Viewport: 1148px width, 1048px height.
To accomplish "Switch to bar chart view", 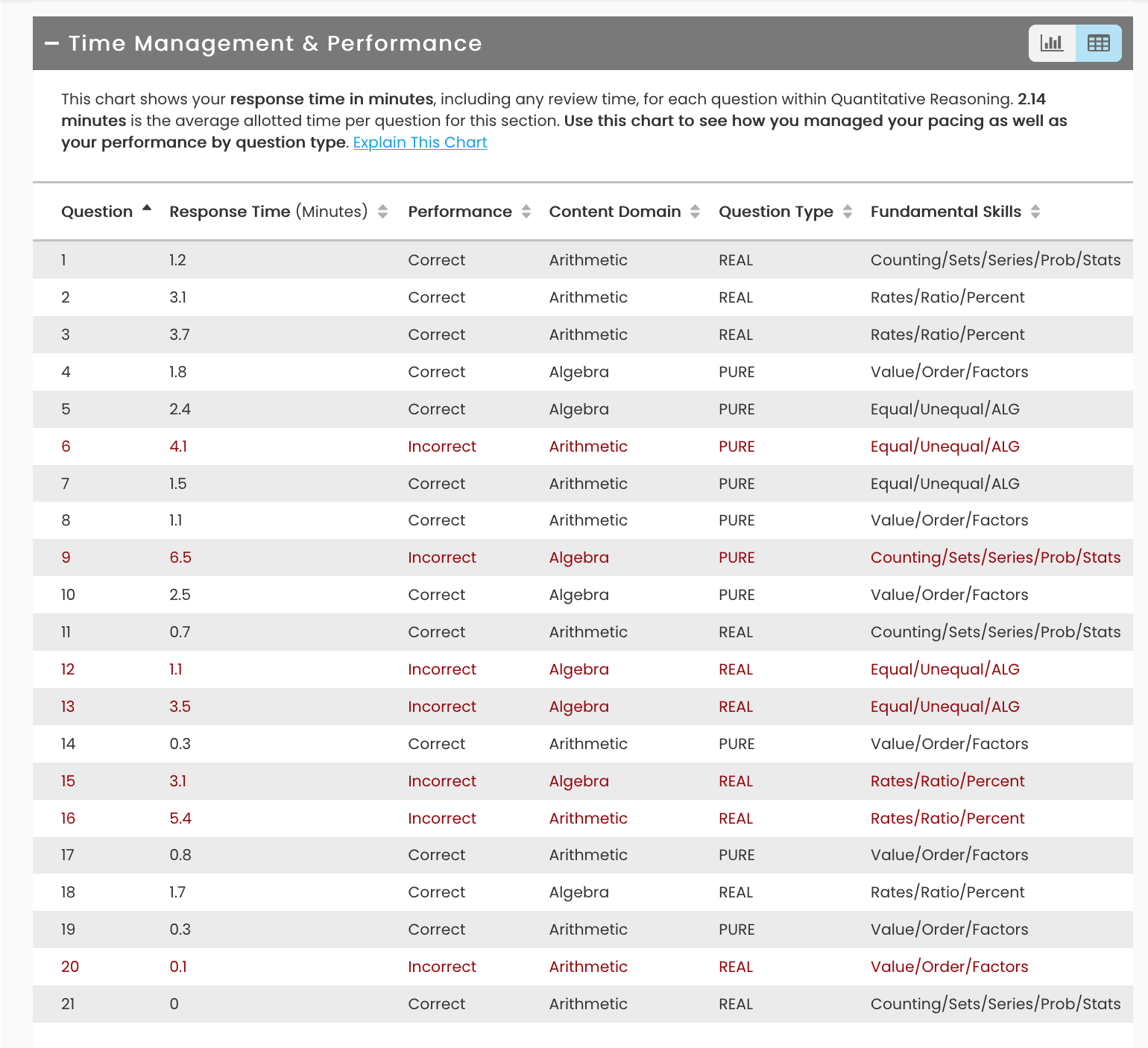I will click(1052, 43).
